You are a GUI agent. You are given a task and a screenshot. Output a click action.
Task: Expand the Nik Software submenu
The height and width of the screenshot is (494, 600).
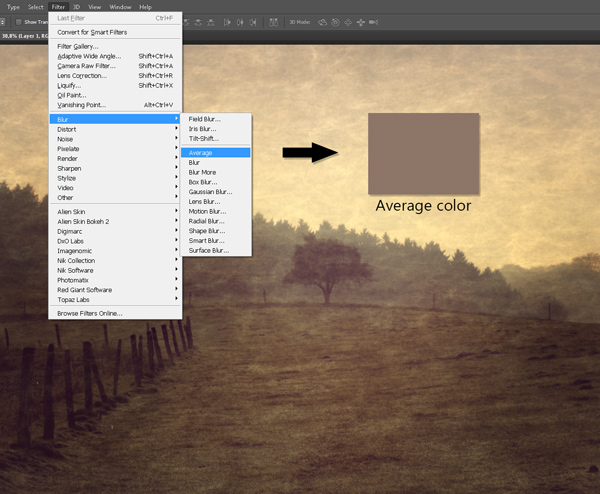115,271
